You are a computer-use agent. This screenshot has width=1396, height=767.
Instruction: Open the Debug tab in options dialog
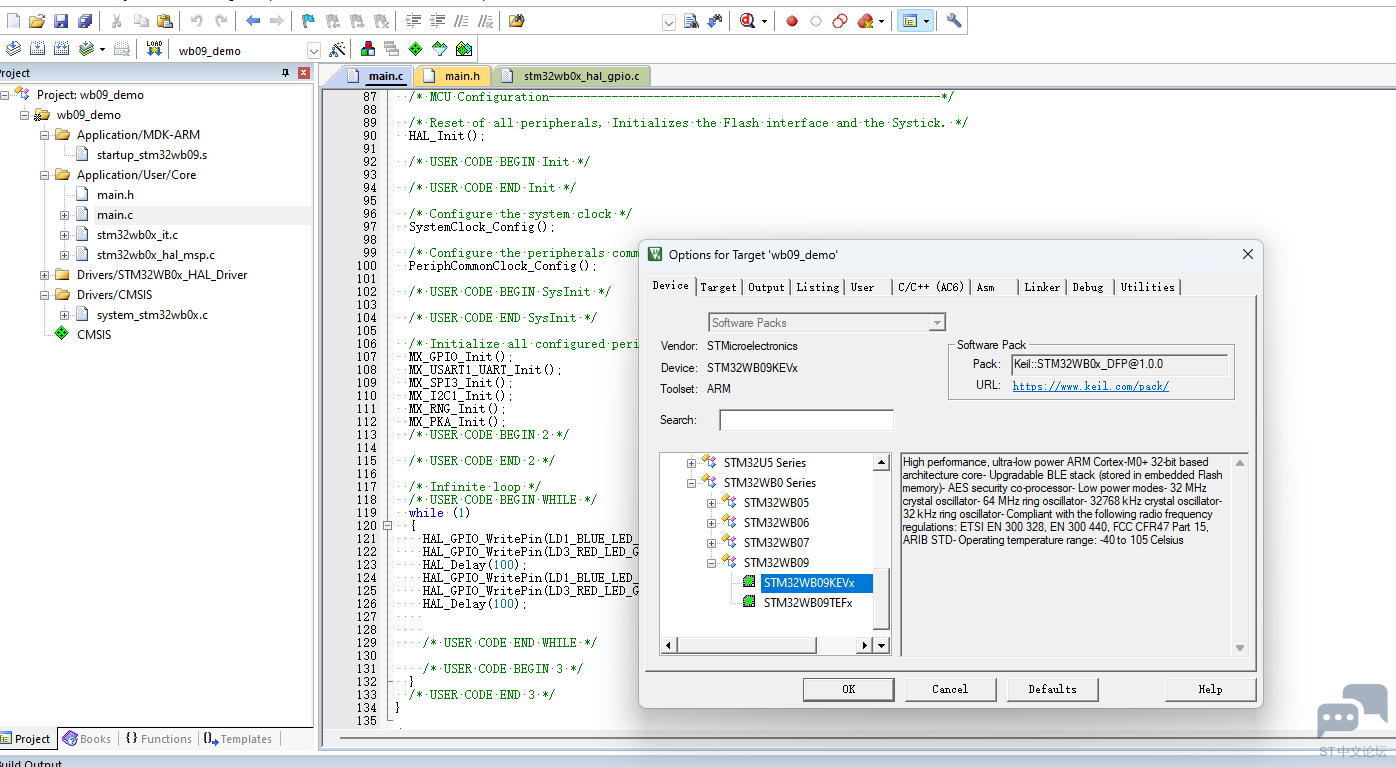[x=1088, y=287]
